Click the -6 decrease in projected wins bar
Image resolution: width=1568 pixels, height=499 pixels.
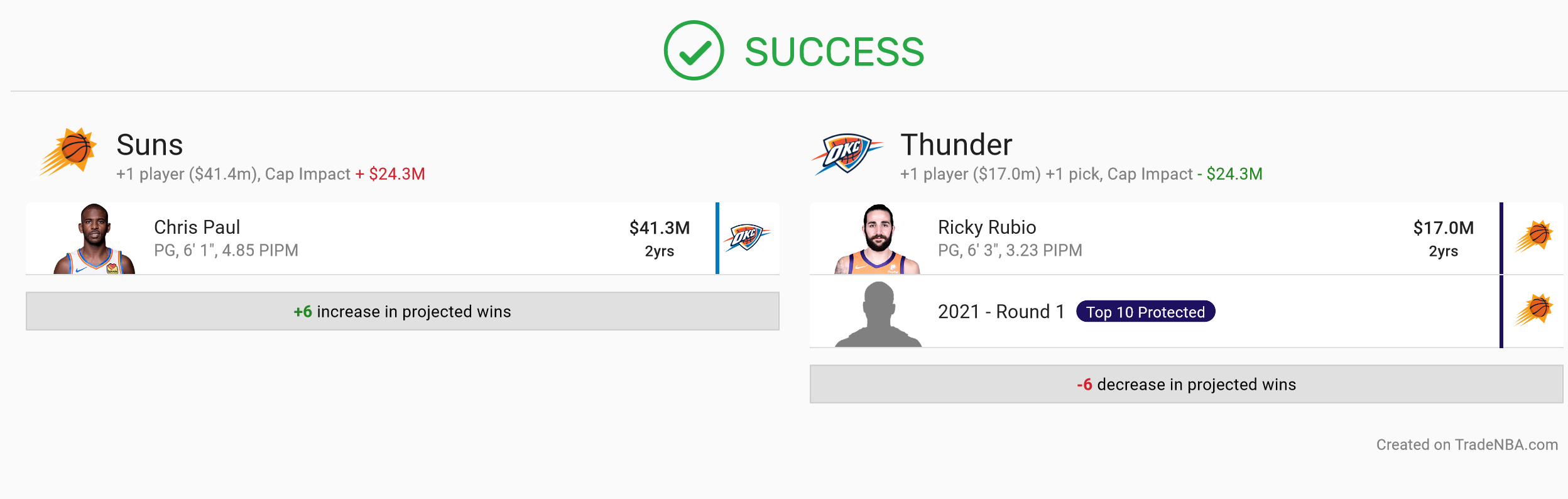tap(1187, 384)
